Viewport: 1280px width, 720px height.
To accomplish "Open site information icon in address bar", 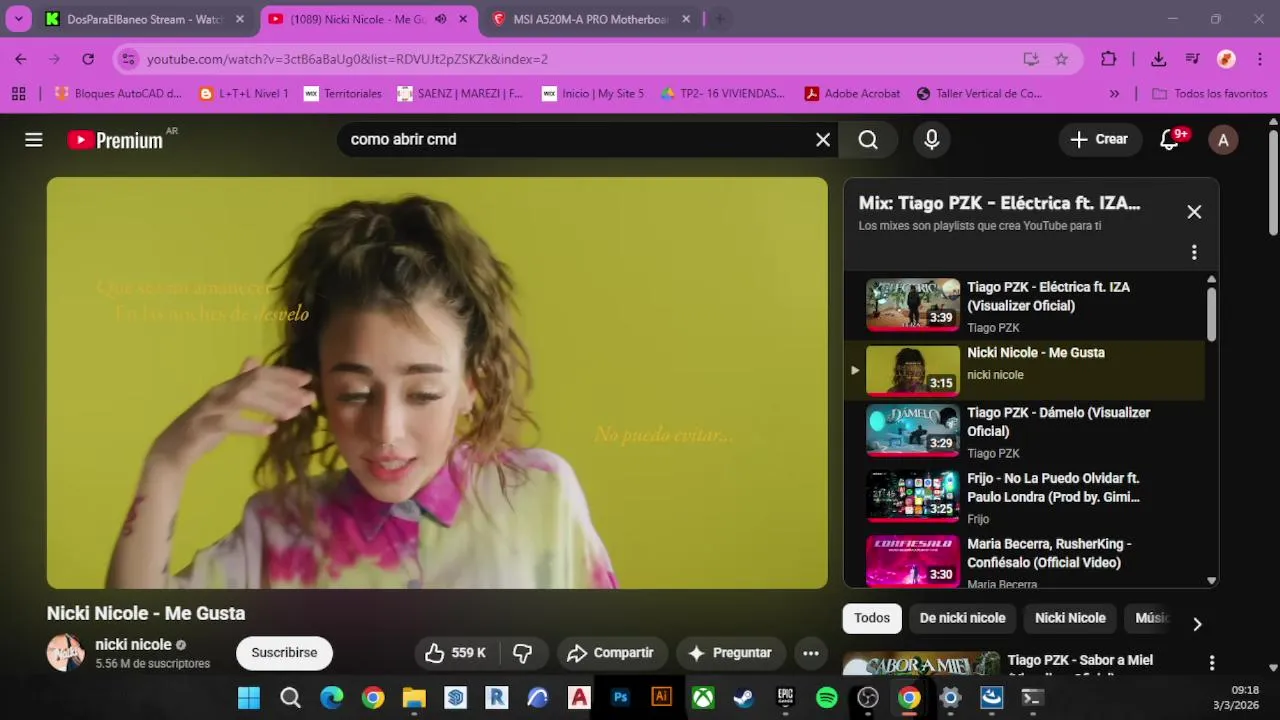I will pos(128,59).
